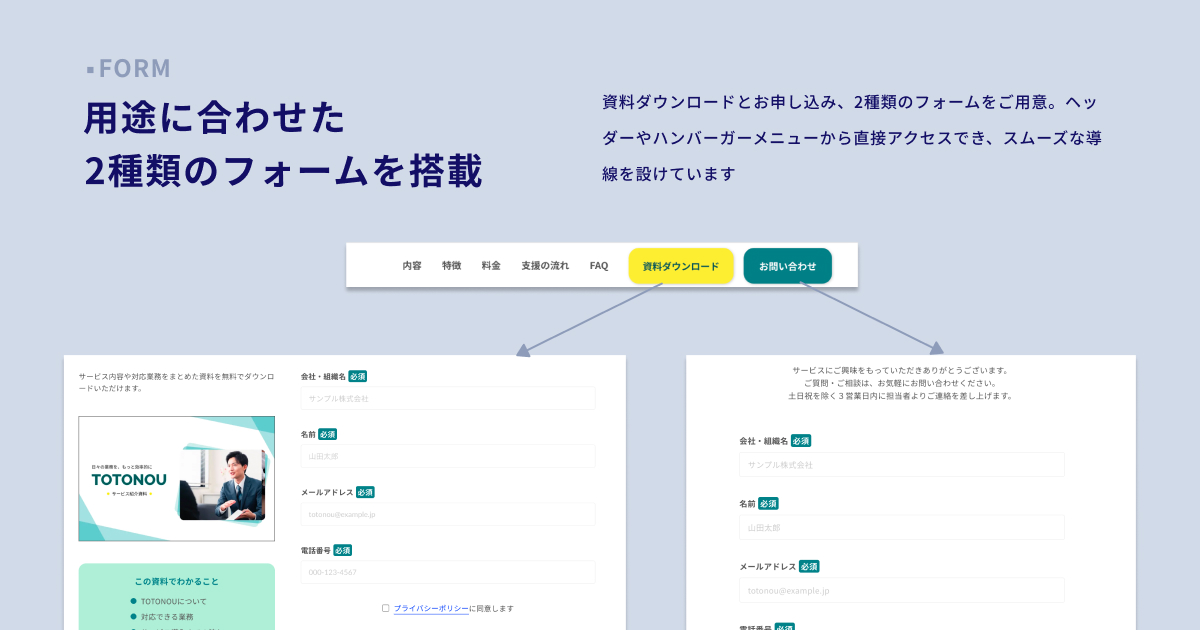Focus メールアドレス field in the contact form
The image size is (1200, 630).
tap(902, 590)
